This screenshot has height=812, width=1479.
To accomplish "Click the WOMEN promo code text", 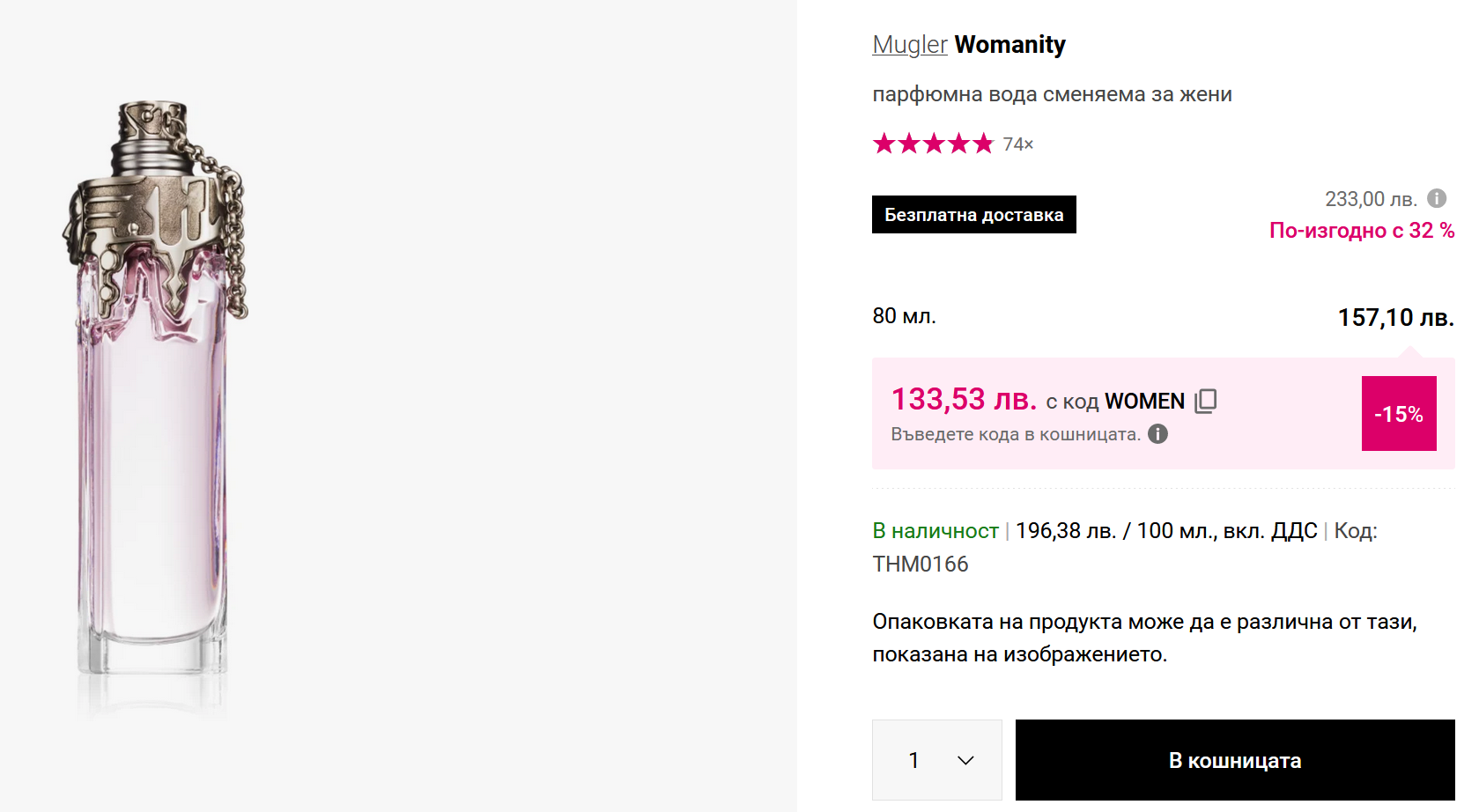I will tap(1144, 402).
